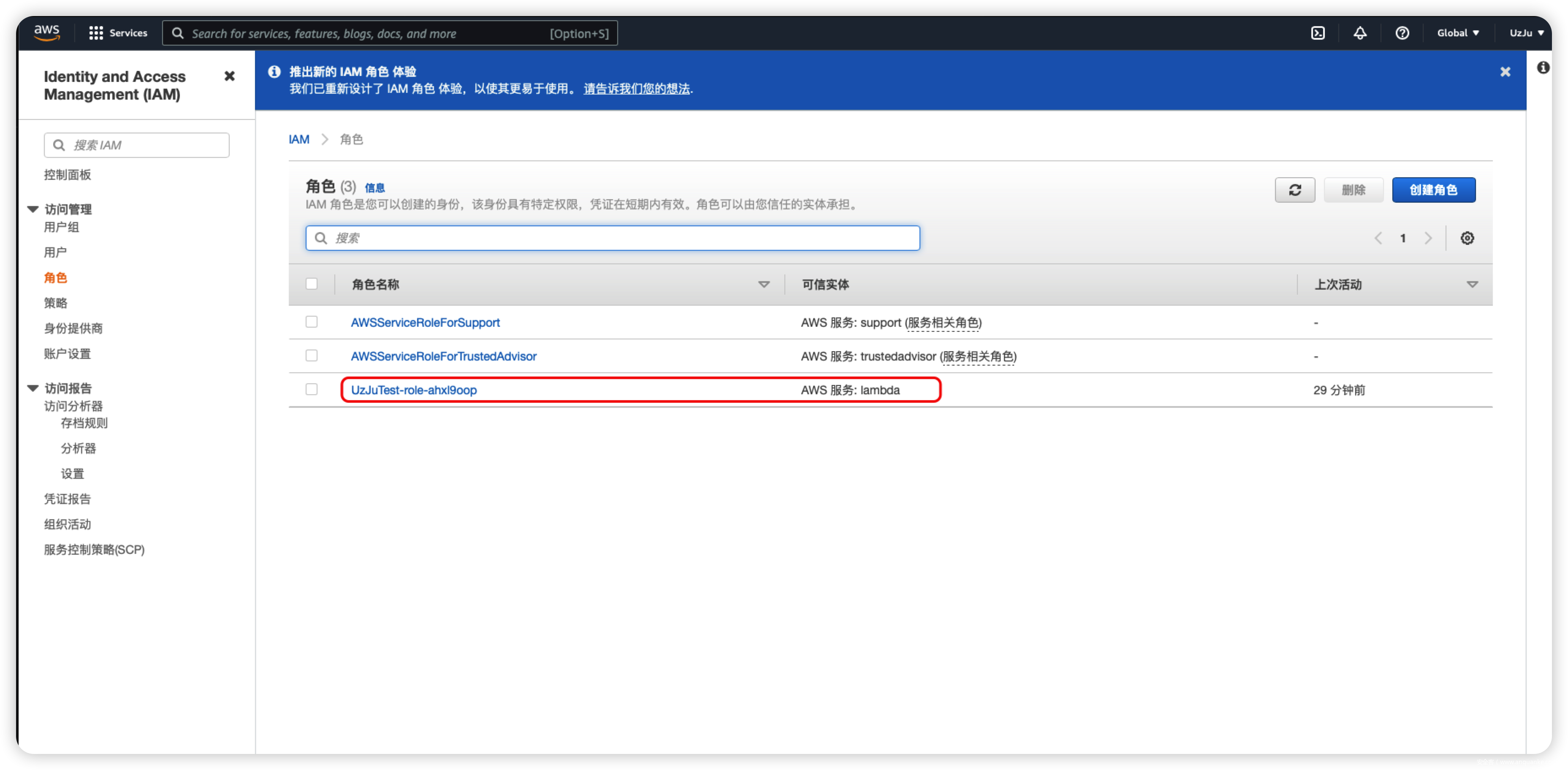Click the AWS logo home icon
The width and height of the screenshot is (1568, 770).
(47, 32)
